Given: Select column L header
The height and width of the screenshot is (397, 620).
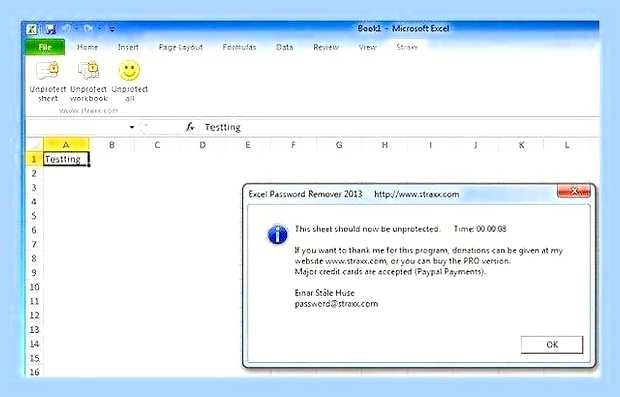Looking at the screenshot, I should tap(567, 145).
